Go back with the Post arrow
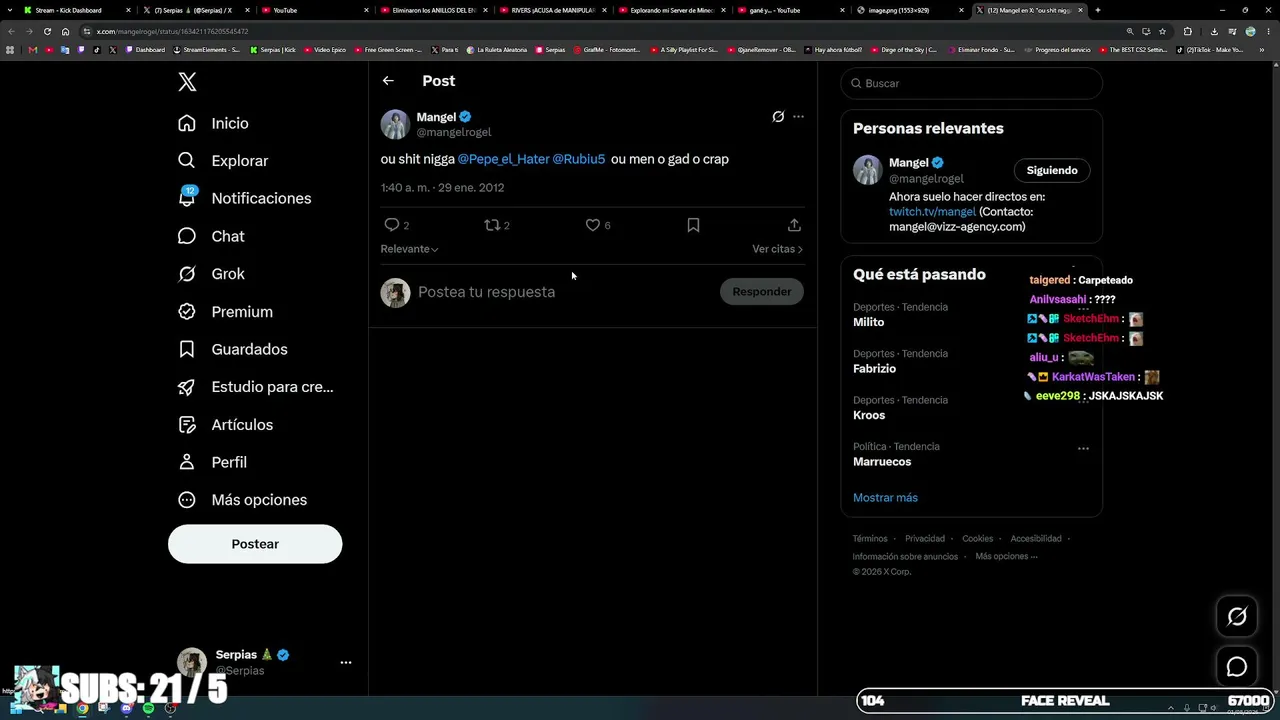 point(388,81)
